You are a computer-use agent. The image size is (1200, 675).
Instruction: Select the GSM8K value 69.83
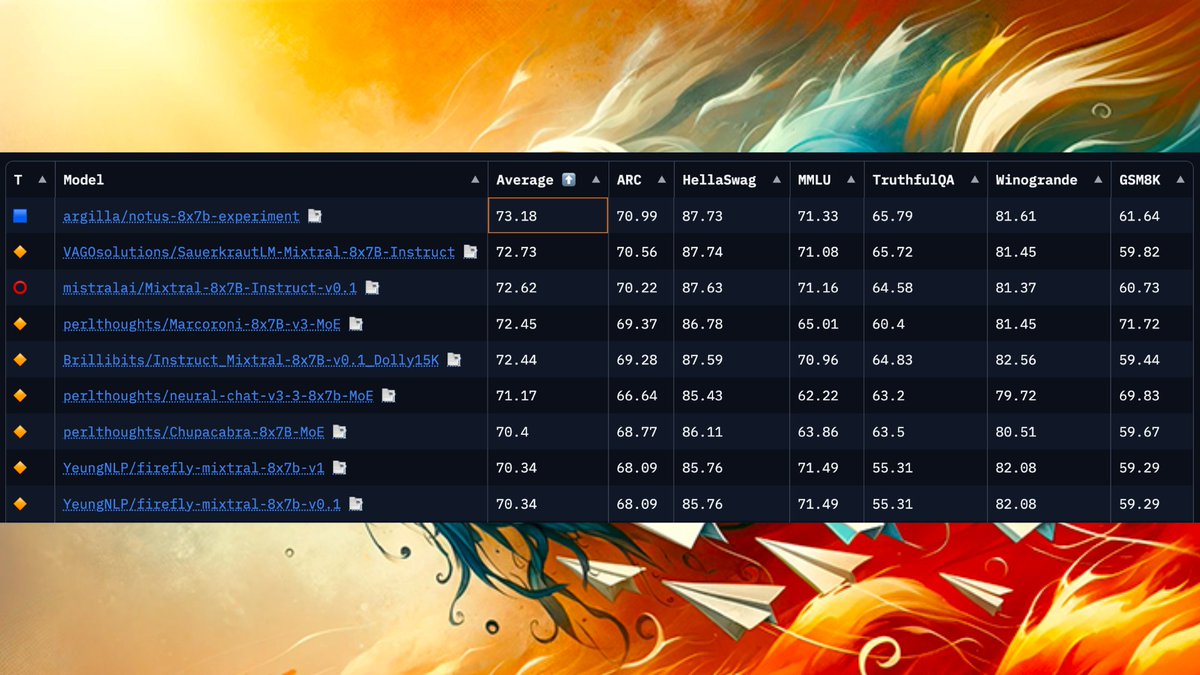click(x=1140, y=396)
